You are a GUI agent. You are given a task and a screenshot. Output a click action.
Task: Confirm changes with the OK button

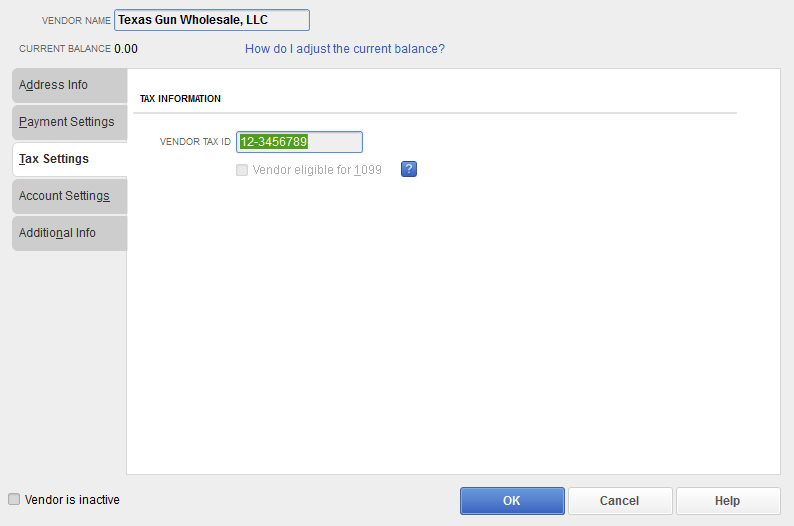click(x=512, y=501)
